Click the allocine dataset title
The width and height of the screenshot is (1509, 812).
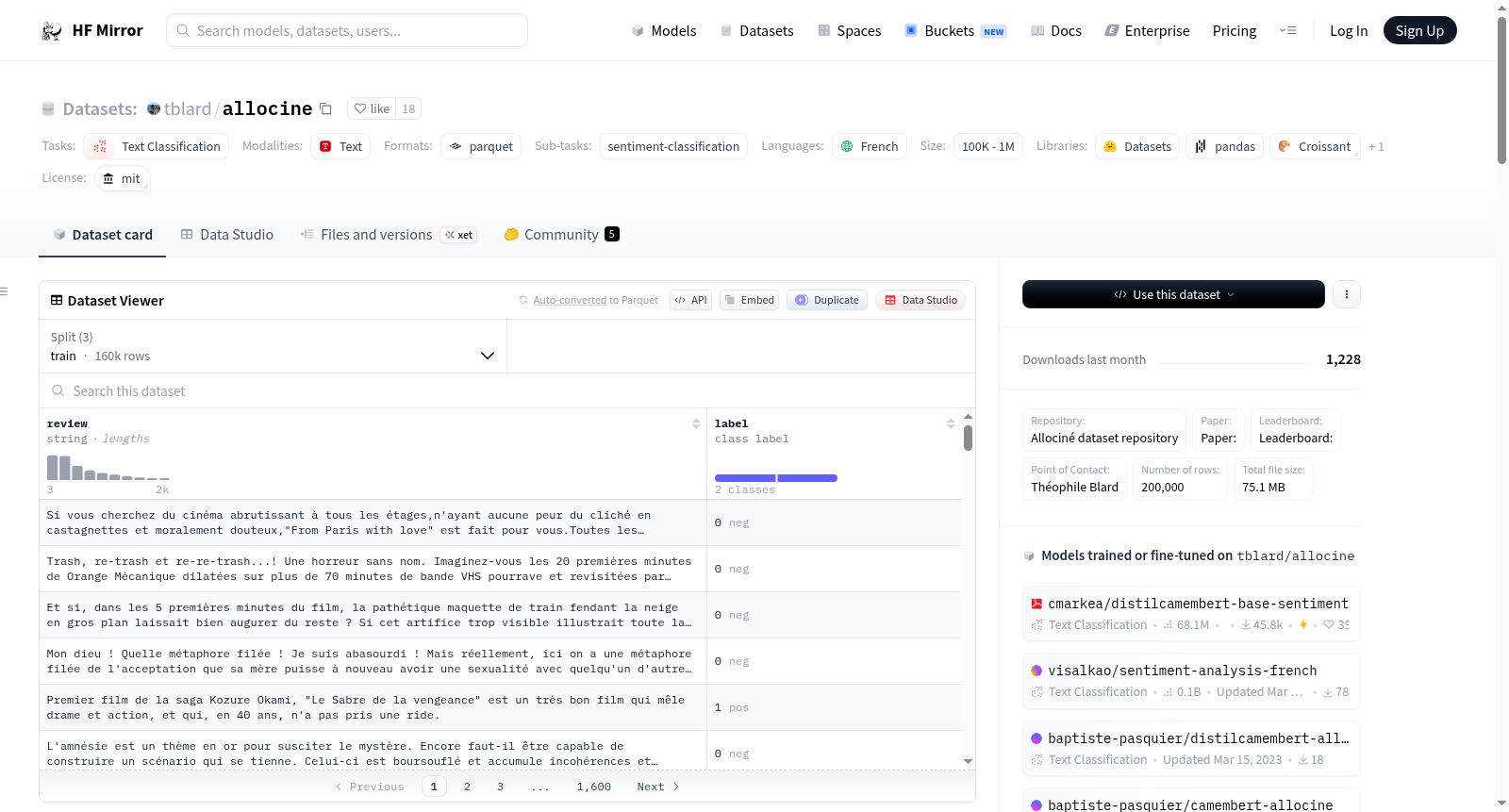(x=267, y=108)
